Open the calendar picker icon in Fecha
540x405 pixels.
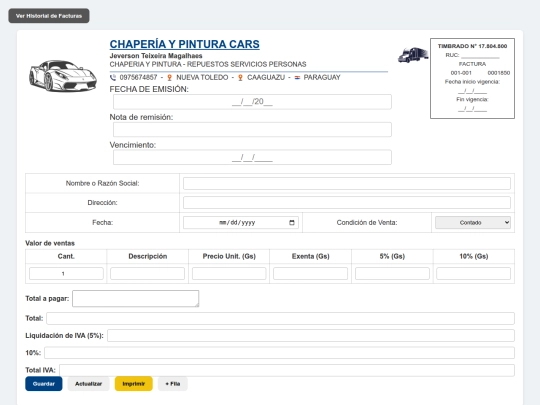click(292, 222)
